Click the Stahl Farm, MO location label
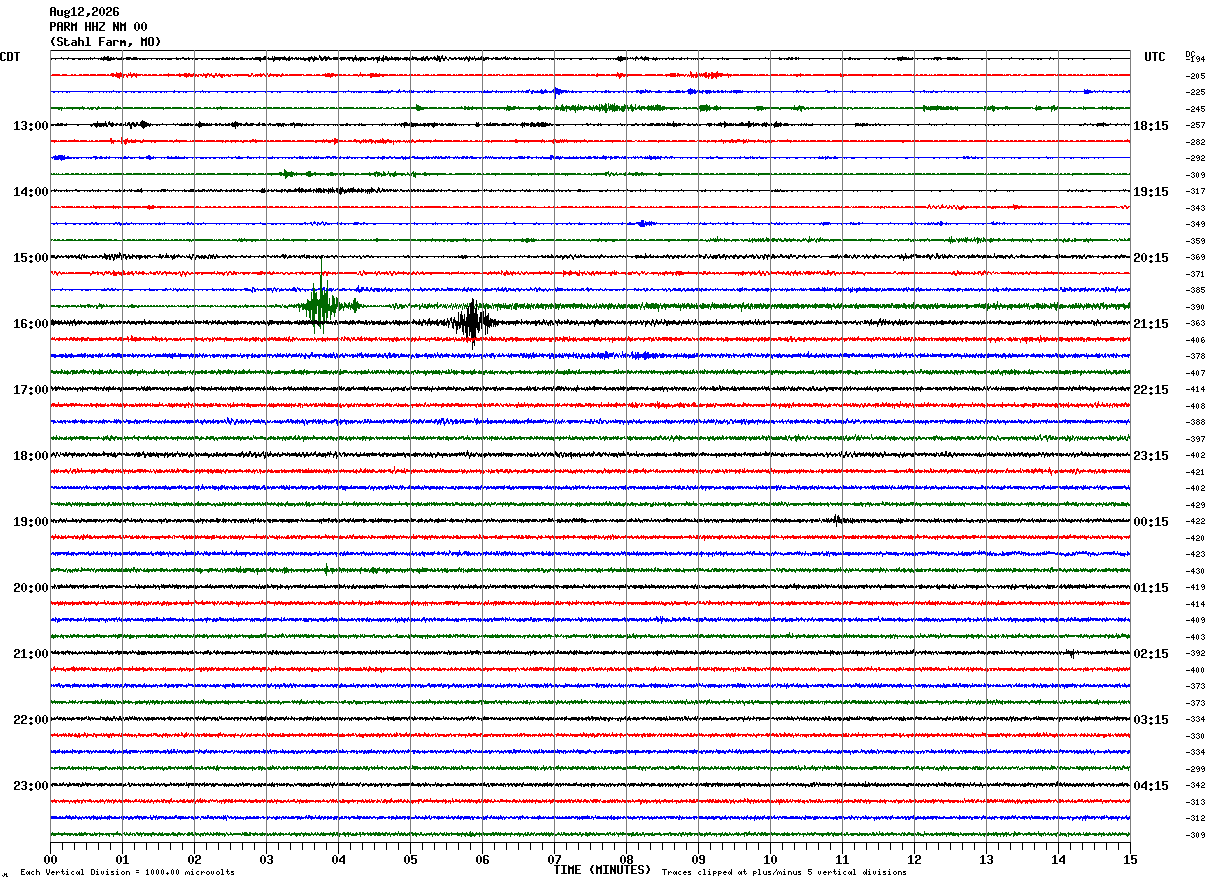 (105, 42)
